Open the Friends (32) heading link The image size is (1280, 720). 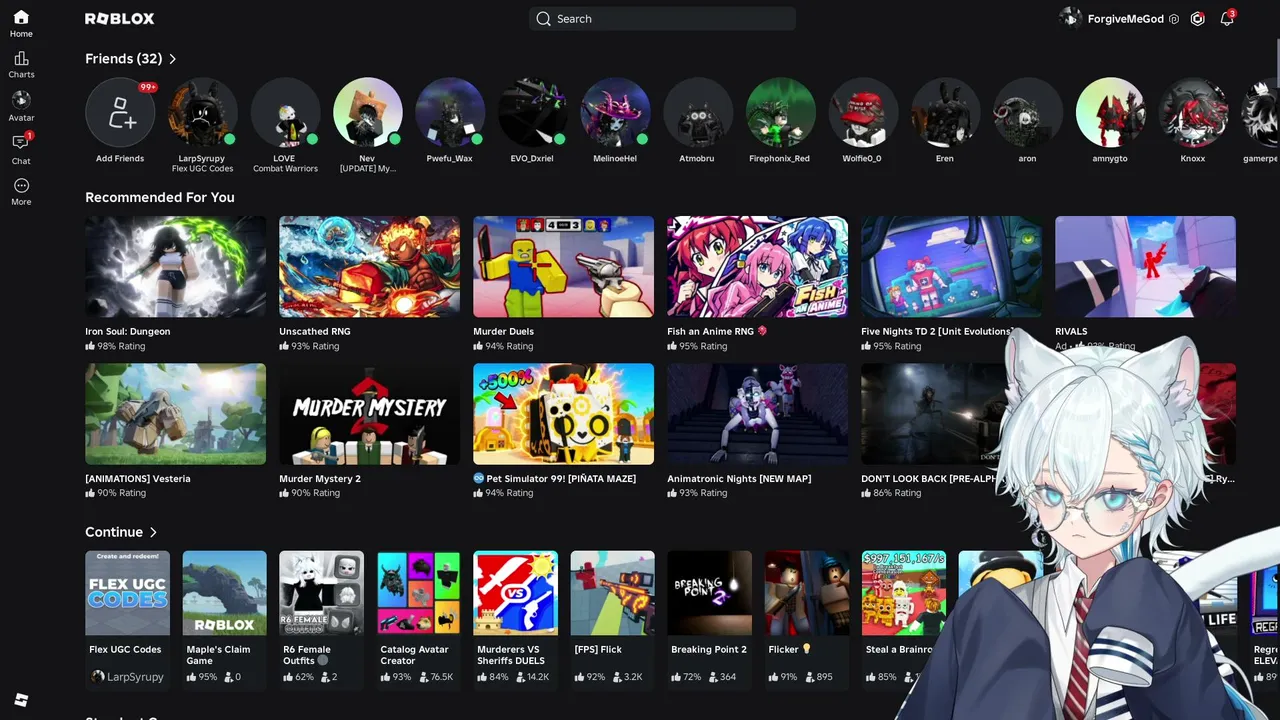click(123, 59)
